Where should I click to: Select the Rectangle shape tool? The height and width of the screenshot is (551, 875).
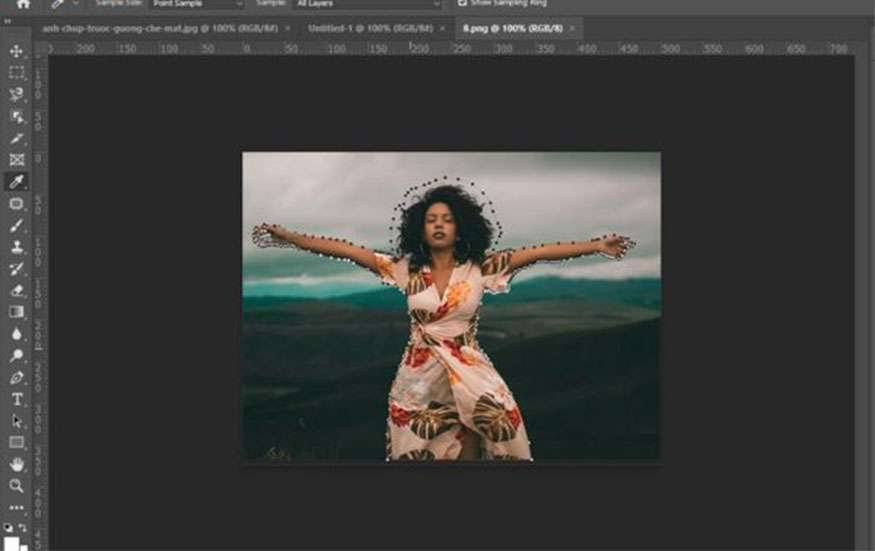pos(16,442)
